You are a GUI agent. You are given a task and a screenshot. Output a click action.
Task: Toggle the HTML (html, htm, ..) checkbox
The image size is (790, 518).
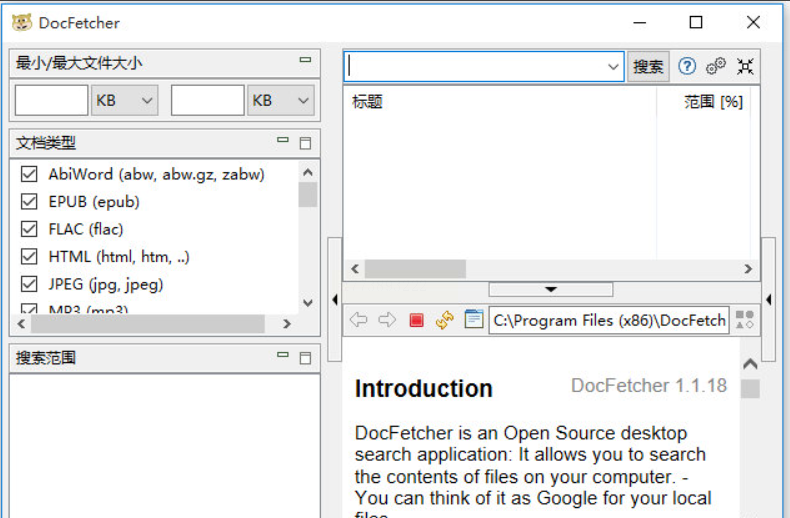pyautogui.click(x=29, y=256)
